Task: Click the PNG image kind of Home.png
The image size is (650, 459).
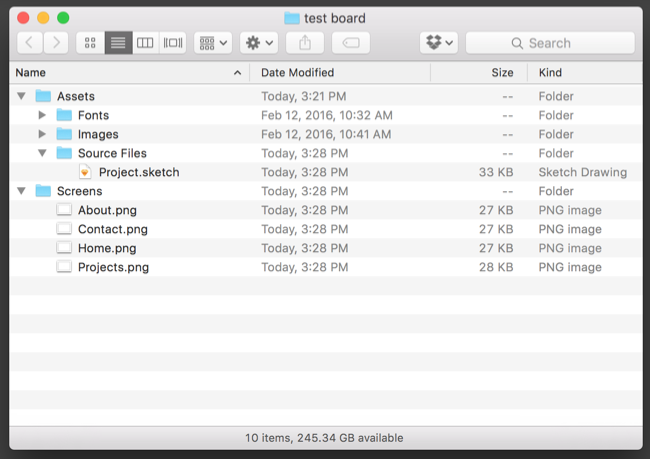Action: pos(570,248)
